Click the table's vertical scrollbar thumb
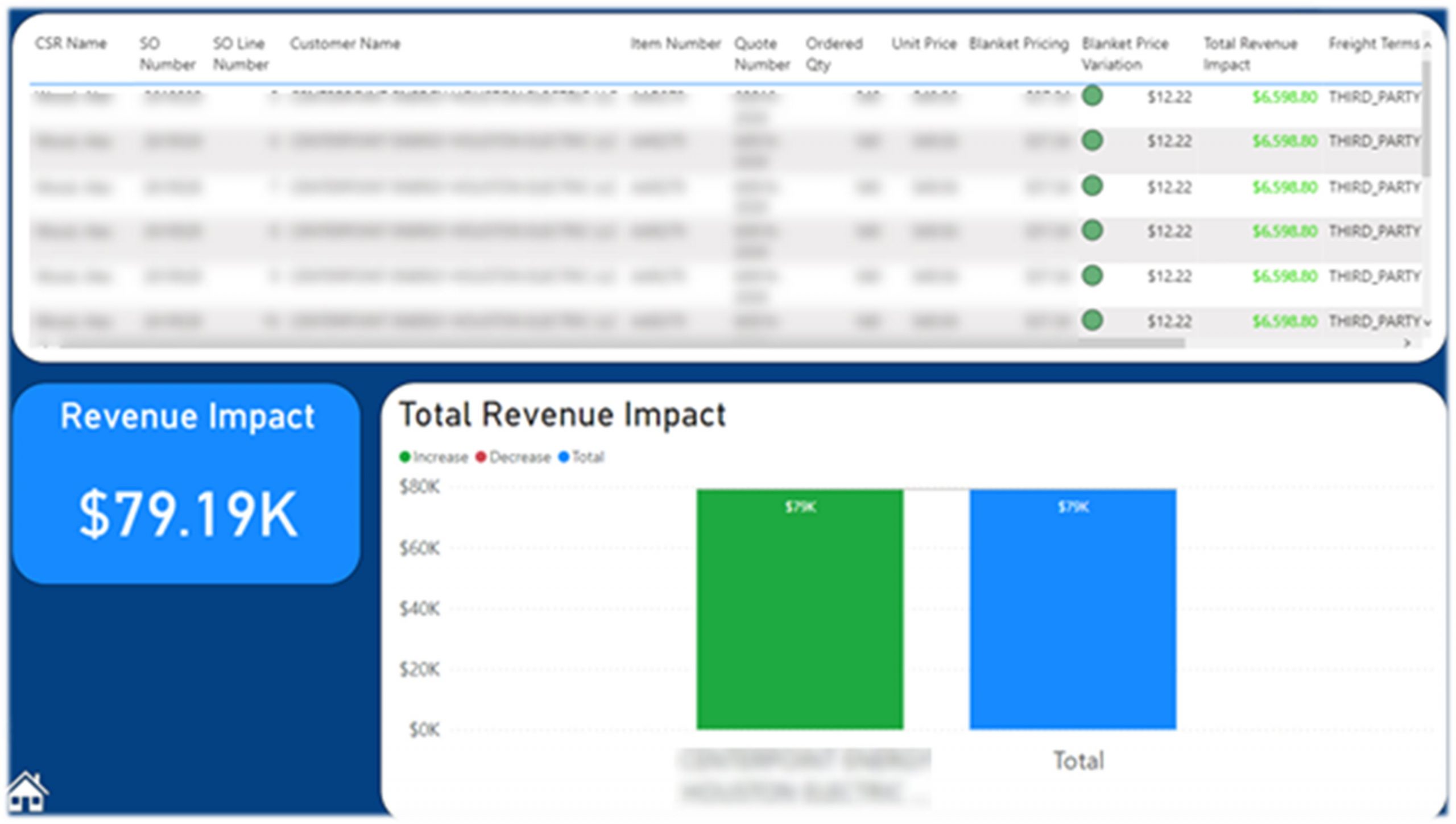The width and height of the screenshot is (1456, 824). click(x=1425, y=119)
